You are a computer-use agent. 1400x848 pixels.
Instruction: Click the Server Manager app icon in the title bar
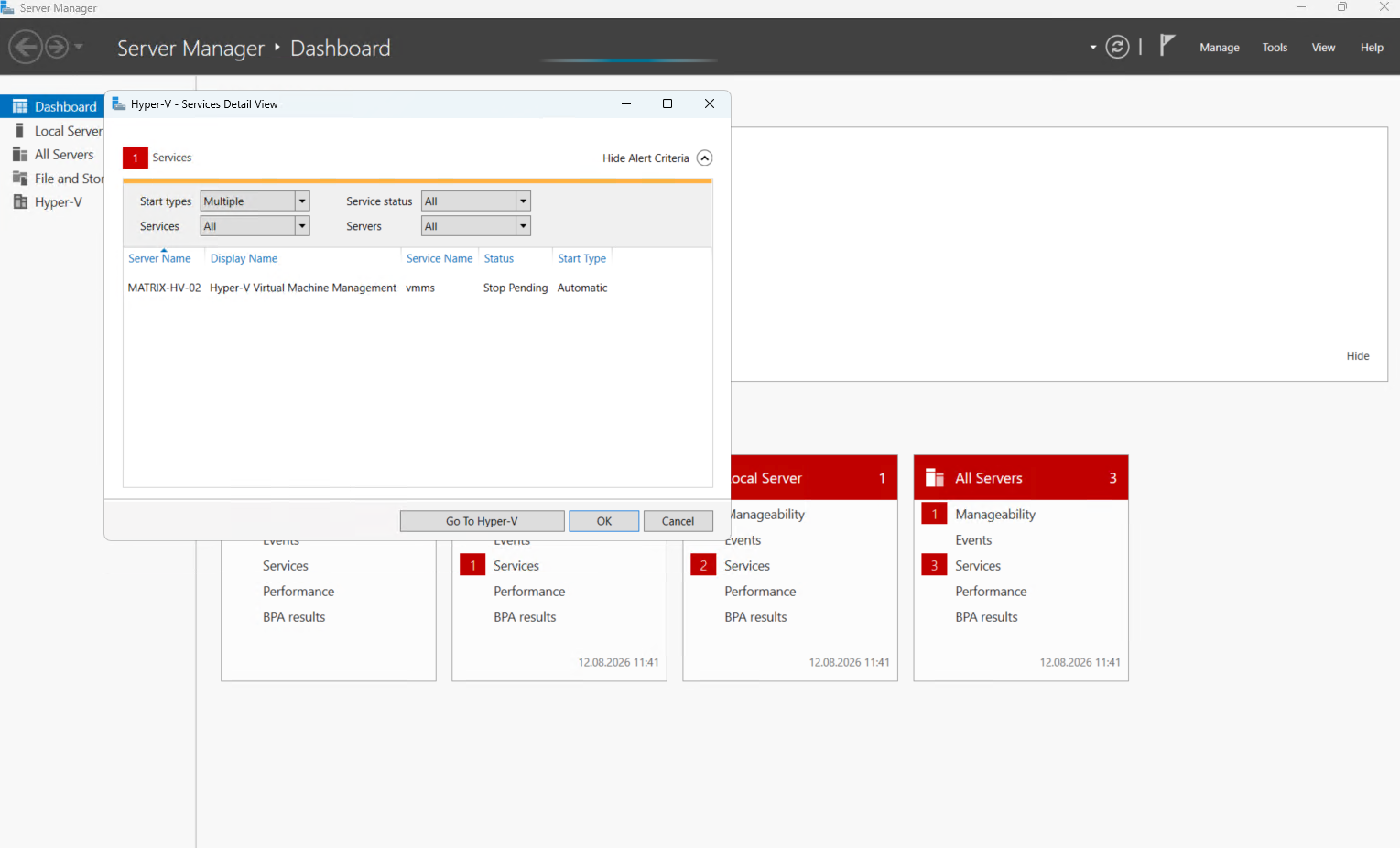click(x=7, y=7)
